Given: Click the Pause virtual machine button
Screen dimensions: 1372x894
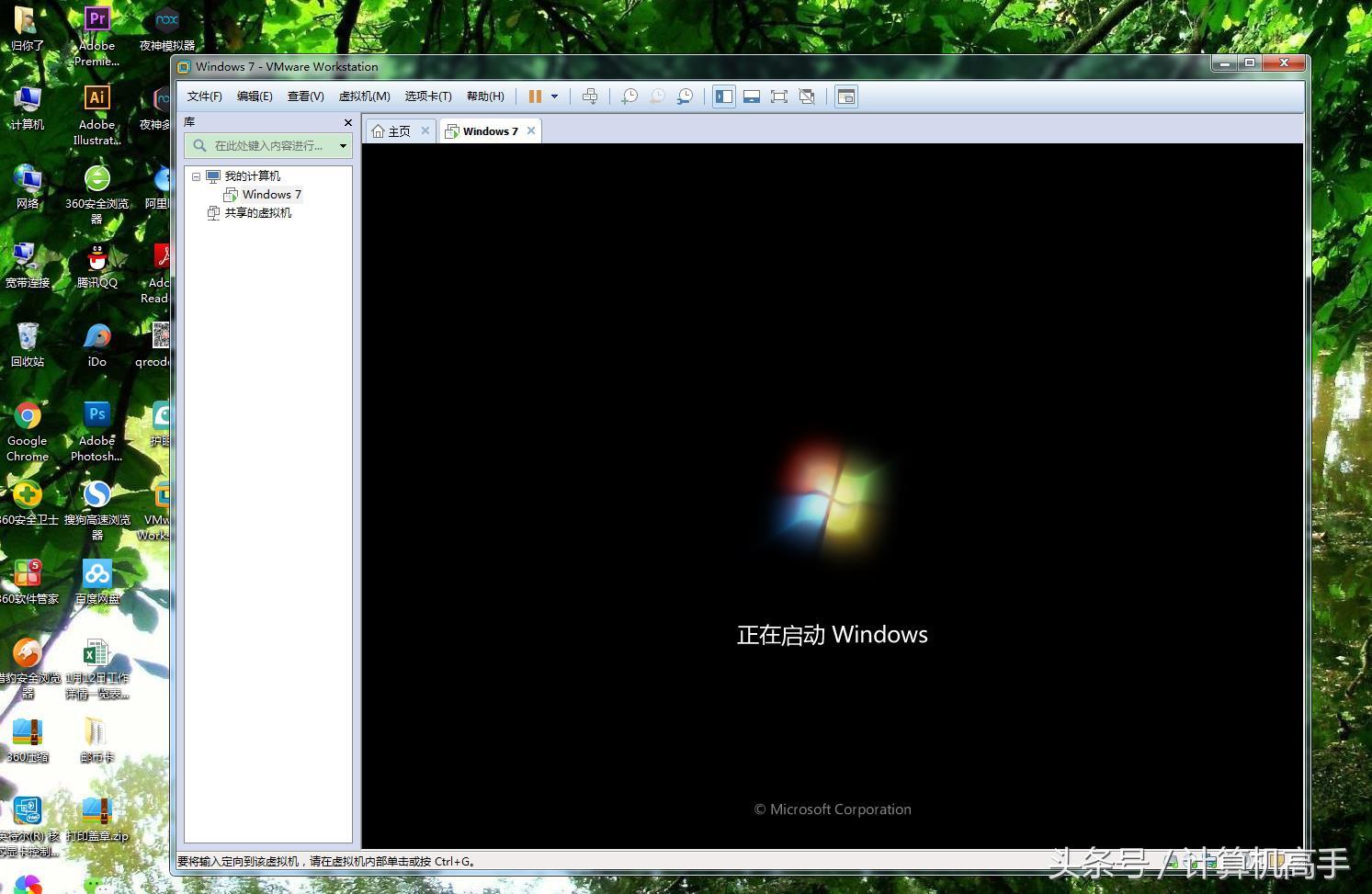Looking at the screenshot, I should (535, 96).
